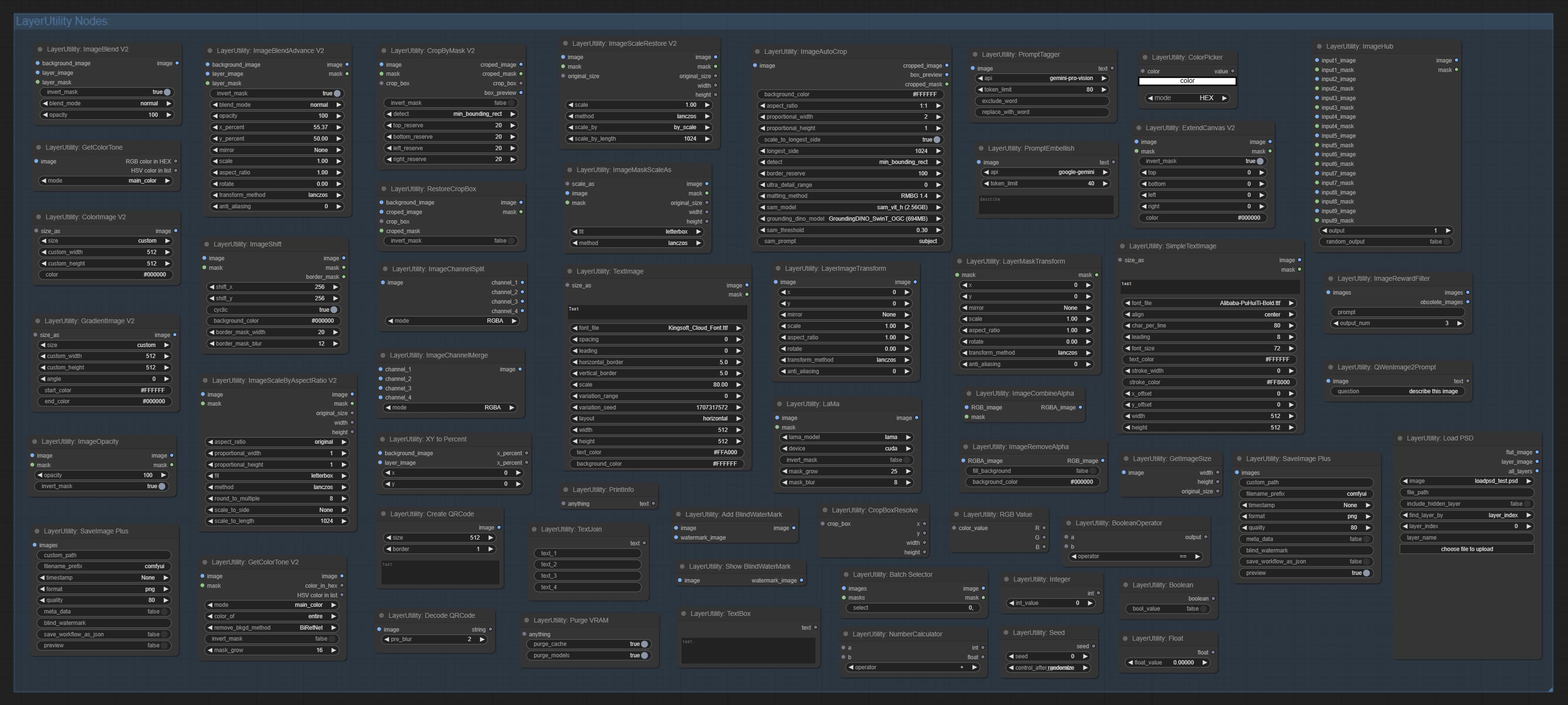The height and width of the screenshot is (705, 1568).
Task: Disable purge_cache in Purge VRAM node
Action: point(644,644)
